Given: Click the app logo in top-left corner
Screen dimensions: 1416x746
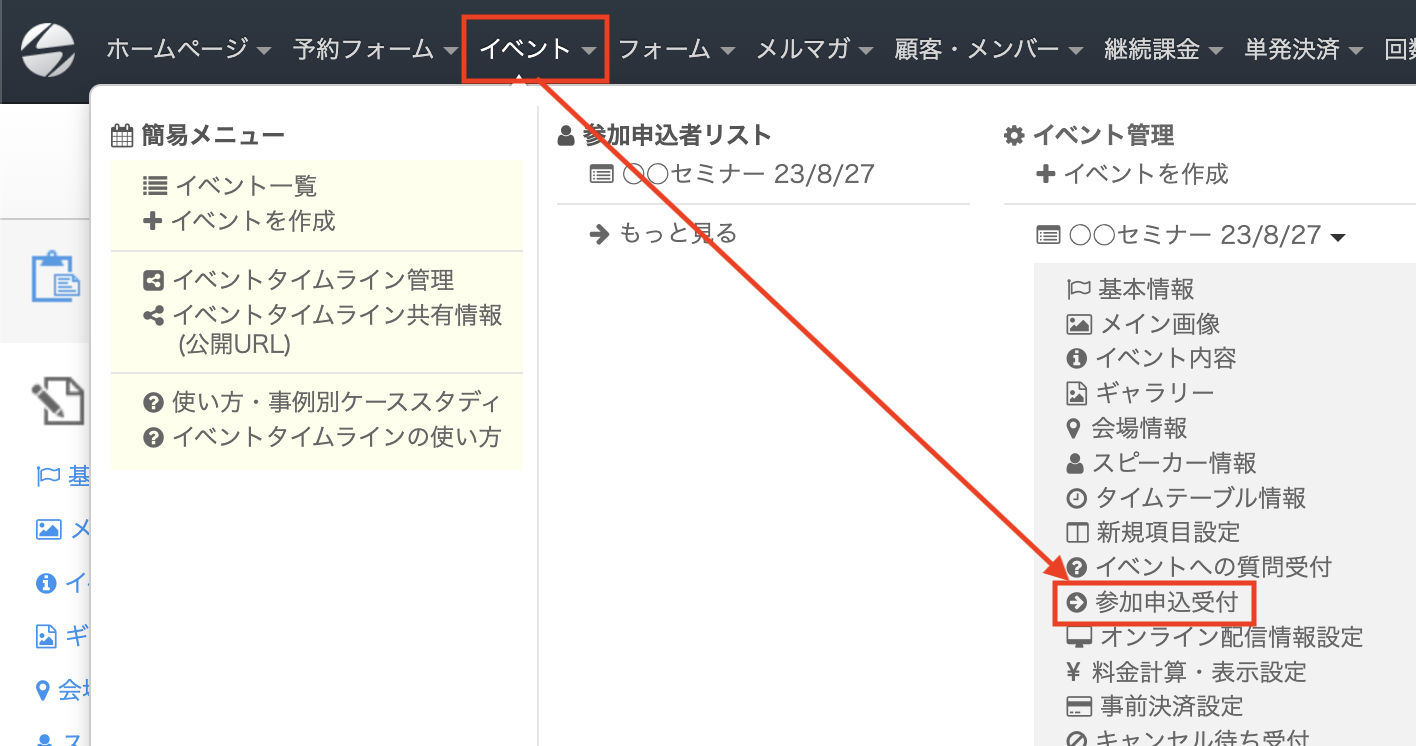Looking at the screenshot, I should tap(48, 49).
